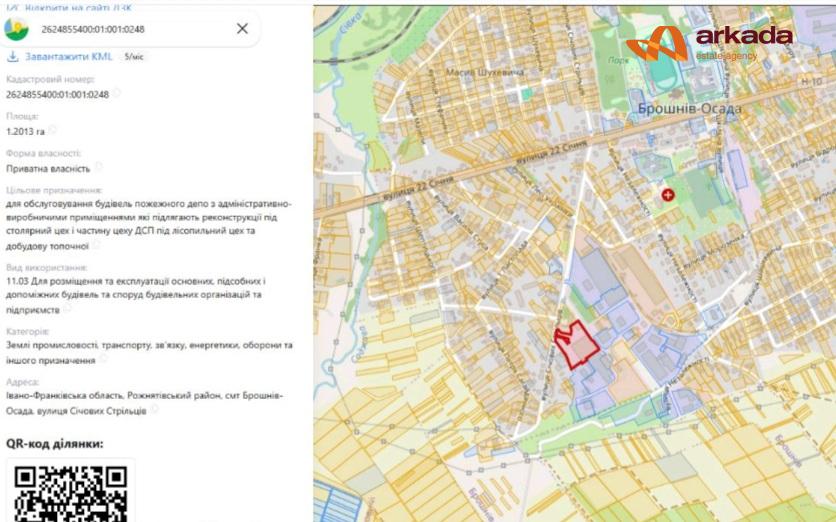836x522 pixels.
Task: Click the download arrow icon beside Завантажити KML
Action: pyautogui.click(x=12, y=57)
